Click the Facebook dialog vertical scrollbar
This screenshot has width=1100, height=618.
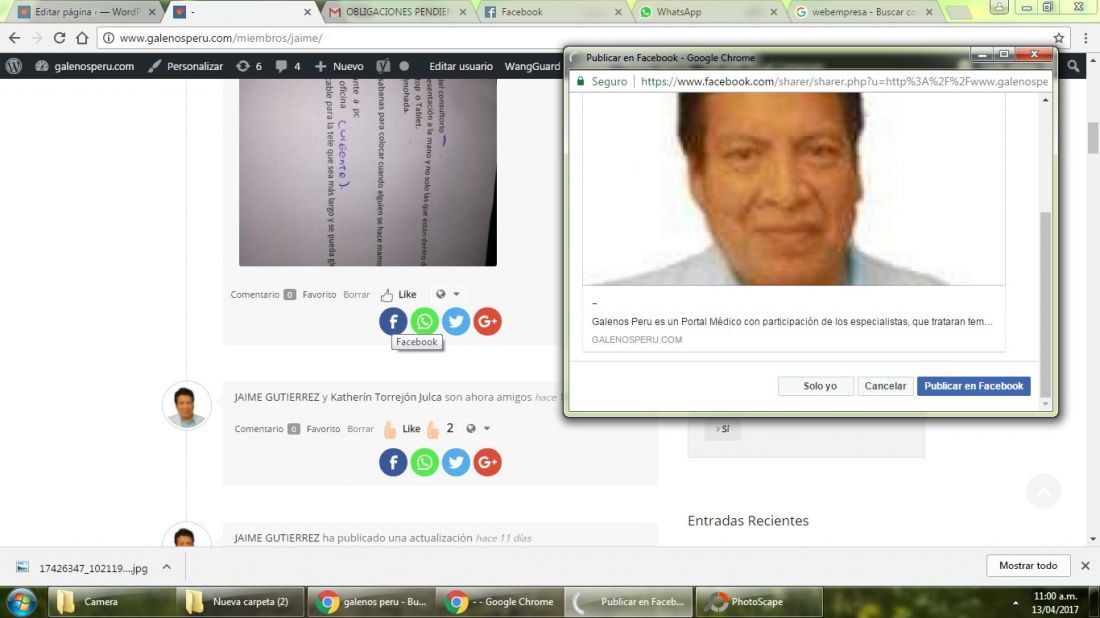click(x=1045, y=305)
